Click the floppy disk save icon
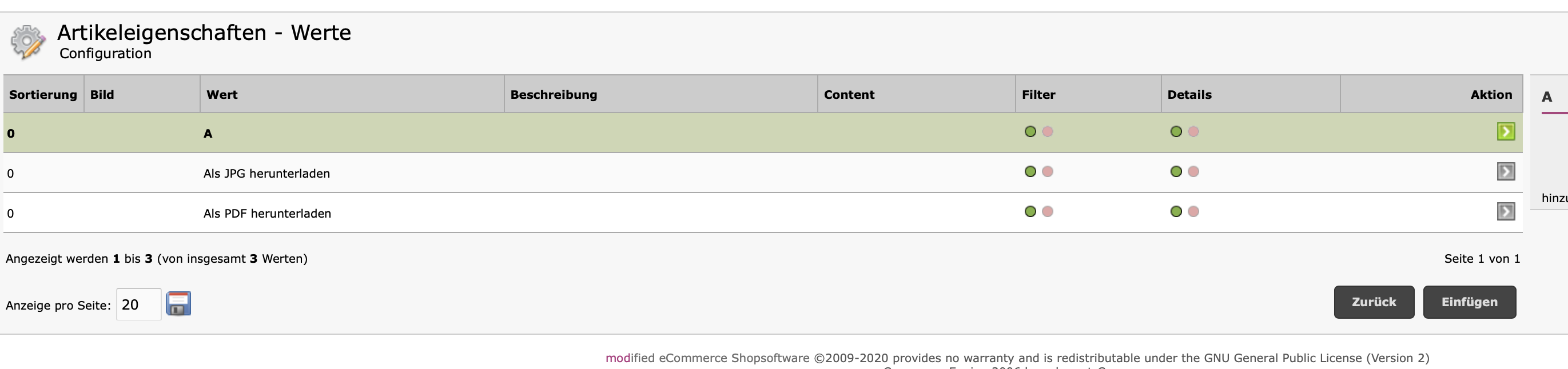 point(178,304)
